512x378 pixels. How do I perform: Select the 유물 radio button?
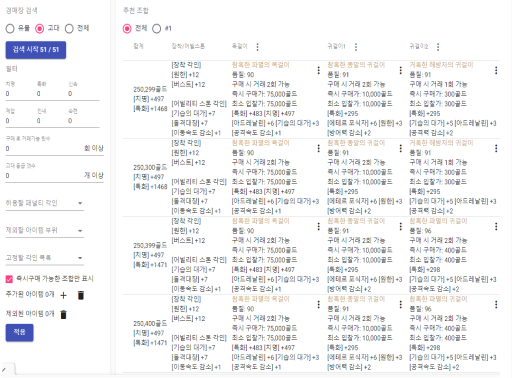pos(10,29)
